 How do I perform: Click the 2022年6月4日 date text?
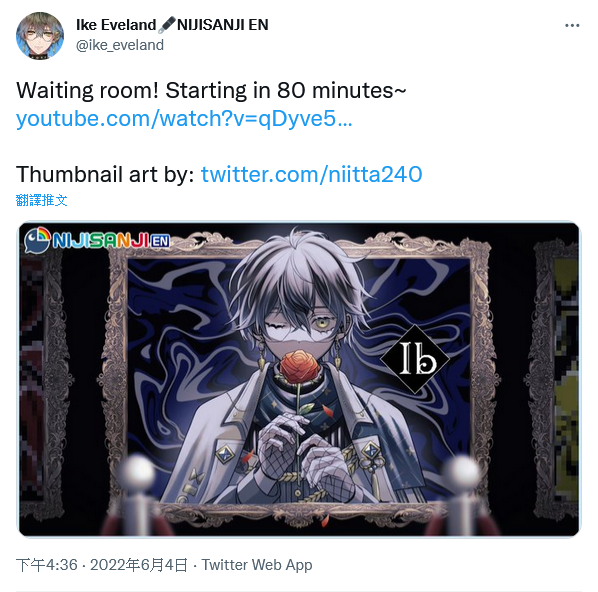139,565
